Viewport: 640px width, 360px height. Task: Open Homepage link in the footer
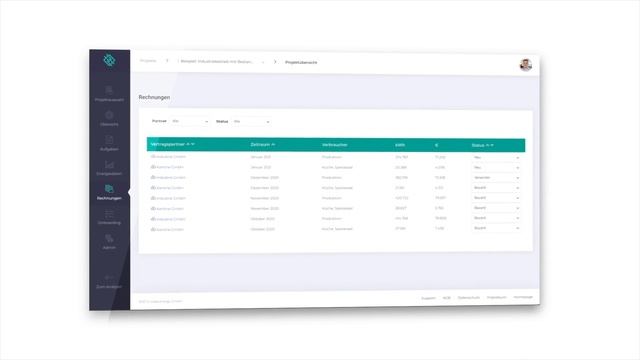tap(523, 297)
